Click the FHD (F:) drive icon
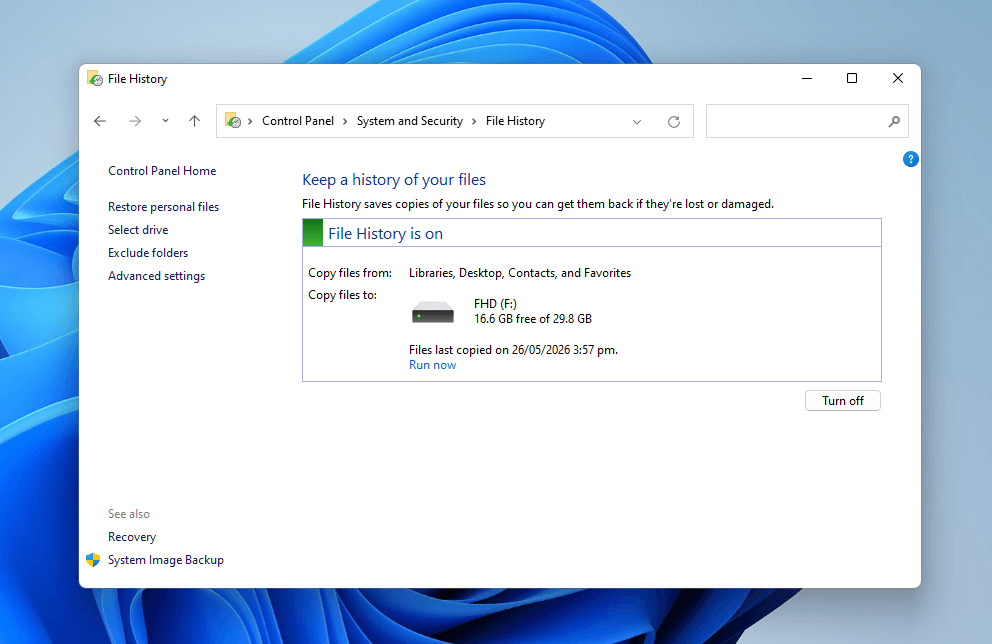This screenshot has height=644, width=992. 433,312
